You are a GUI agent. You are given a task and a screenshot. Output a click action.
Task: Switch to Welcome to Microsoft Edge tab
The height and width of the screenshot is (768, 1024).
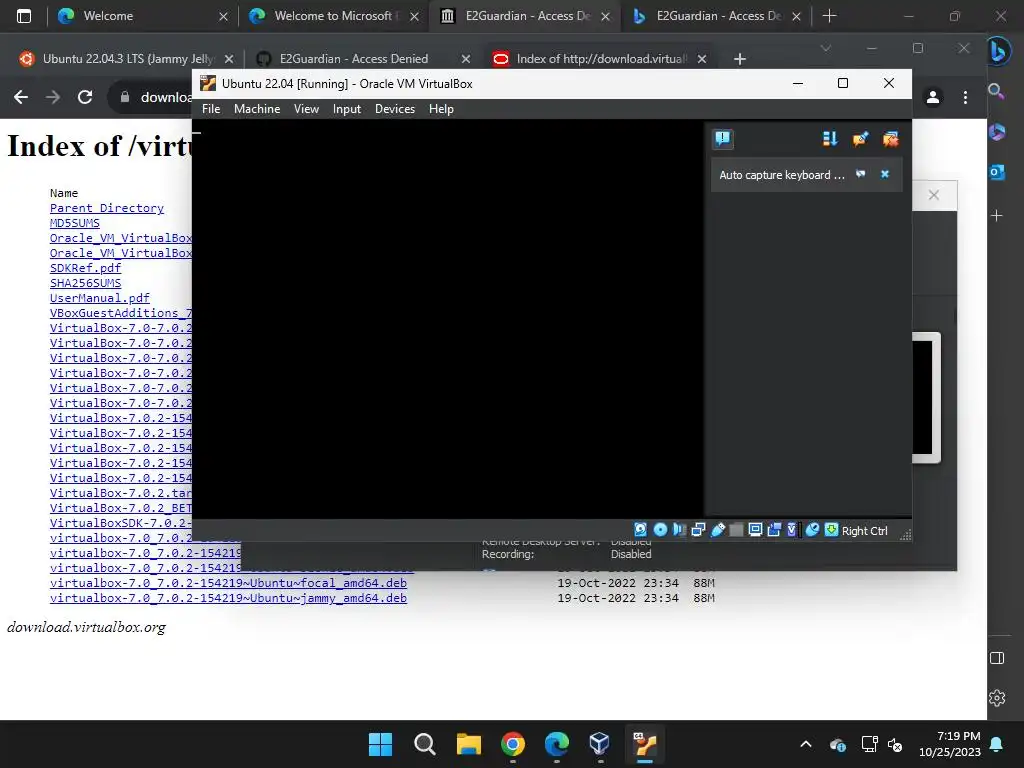[x=334, y=16]
